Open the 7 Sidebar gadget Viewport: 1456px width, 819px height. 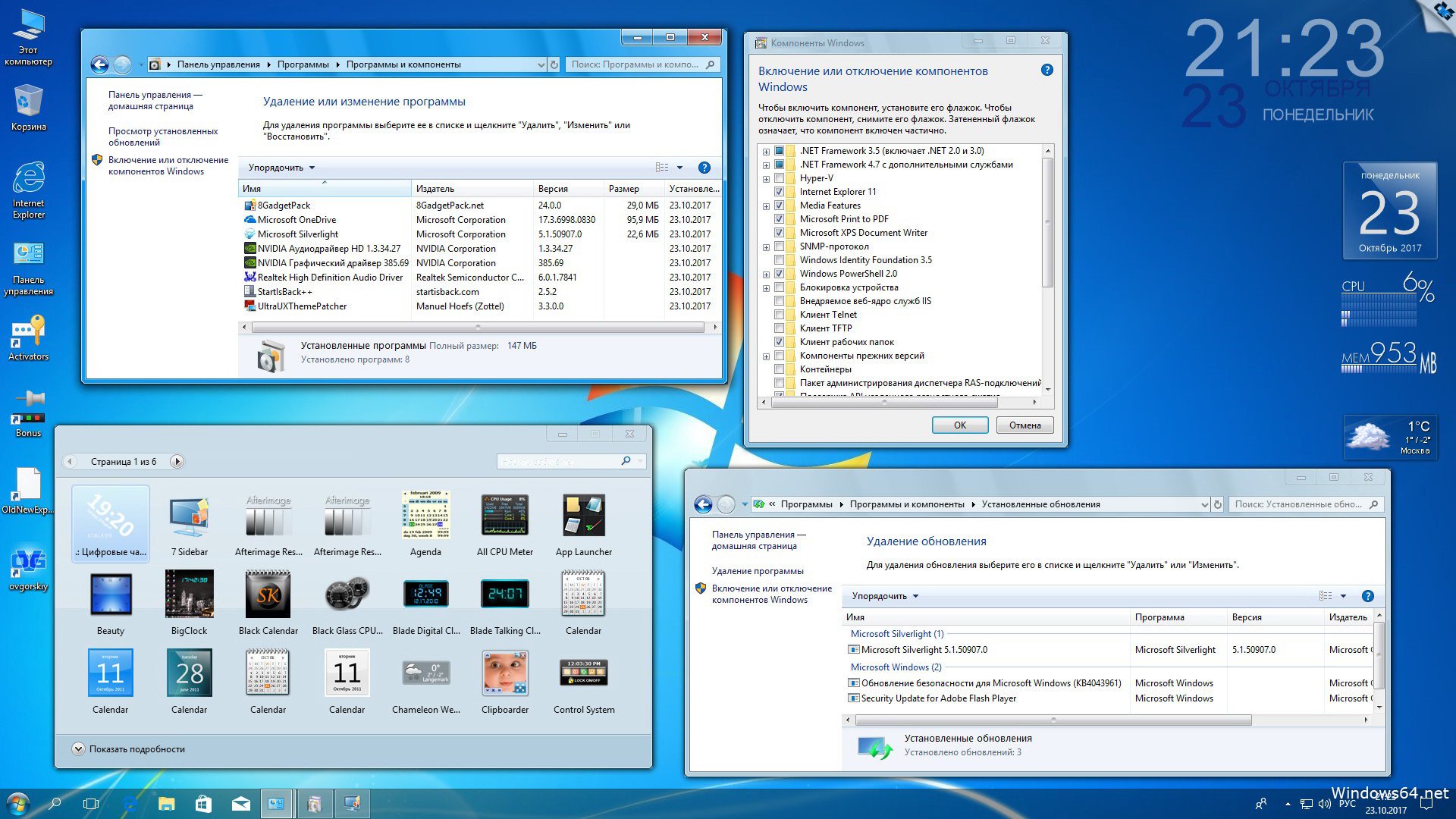click(191, 516)
